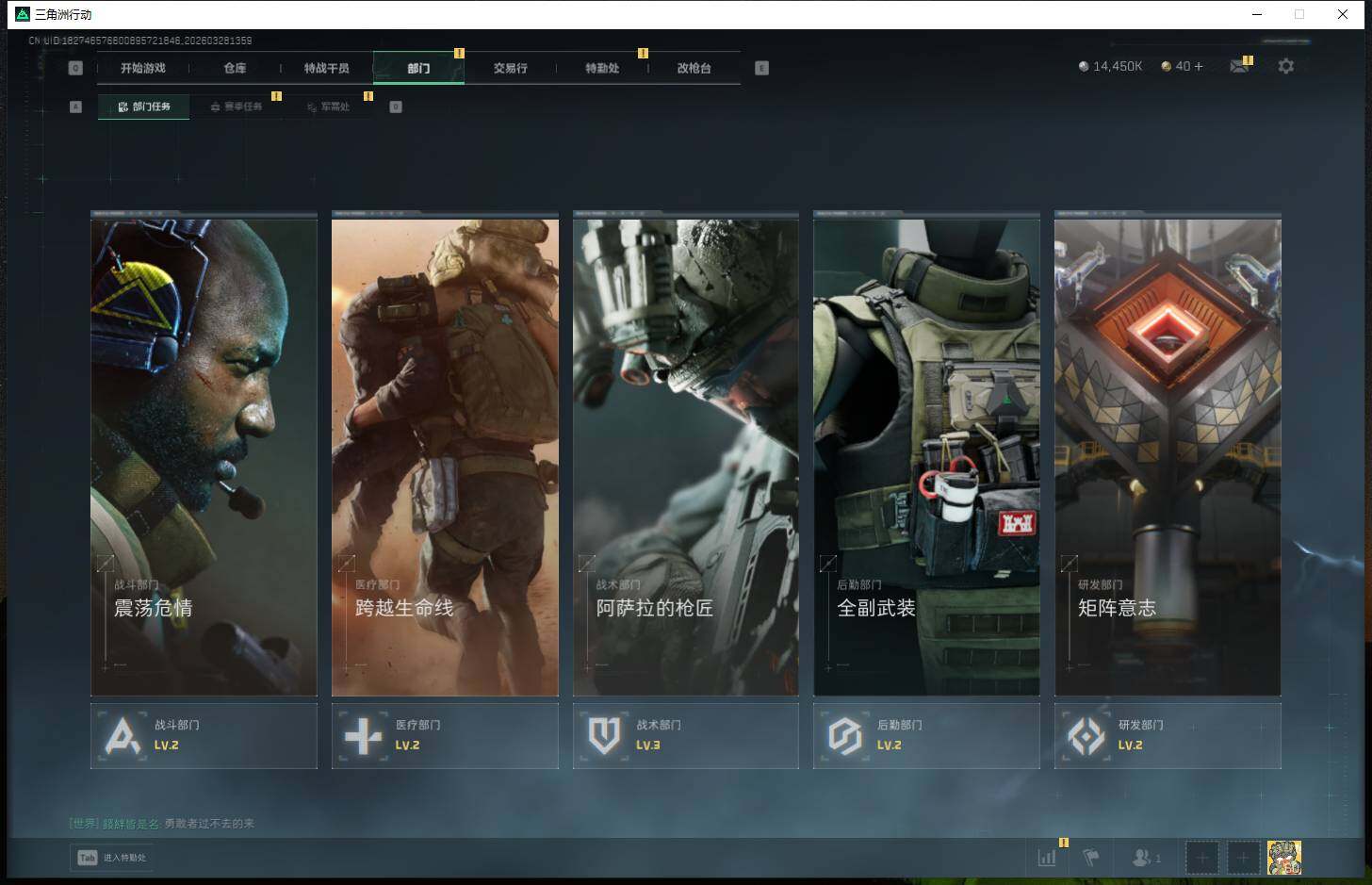Viewport: 1372px width, 885px height.
Task: Switch to the 仓库 tab
Action: [x=235, y=68]
